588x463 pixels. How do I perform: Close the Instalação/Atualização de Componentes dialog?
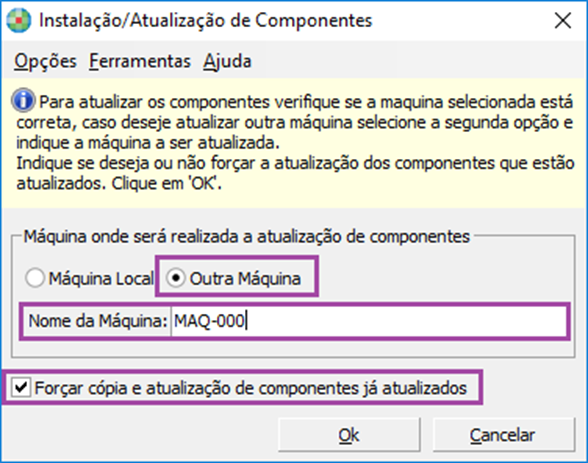[x=562, y=21]
